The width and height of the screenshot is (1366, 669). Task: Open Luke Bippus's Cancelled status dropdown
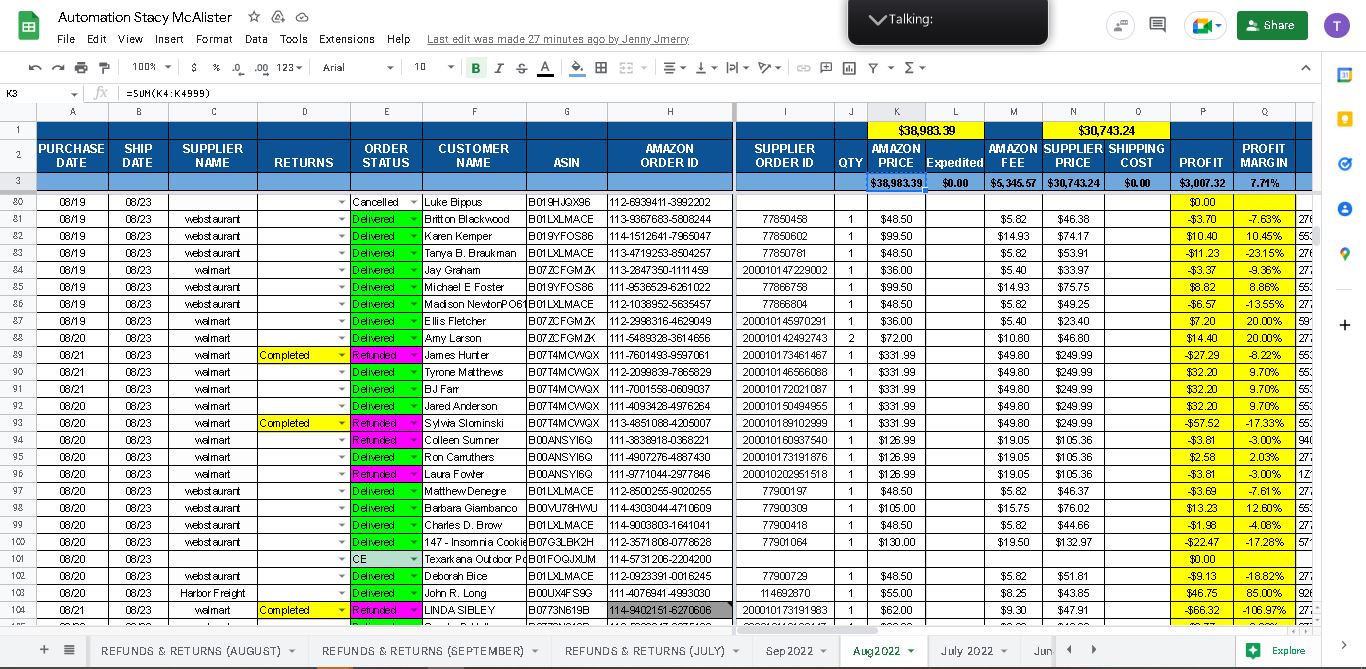click(413, 202)
